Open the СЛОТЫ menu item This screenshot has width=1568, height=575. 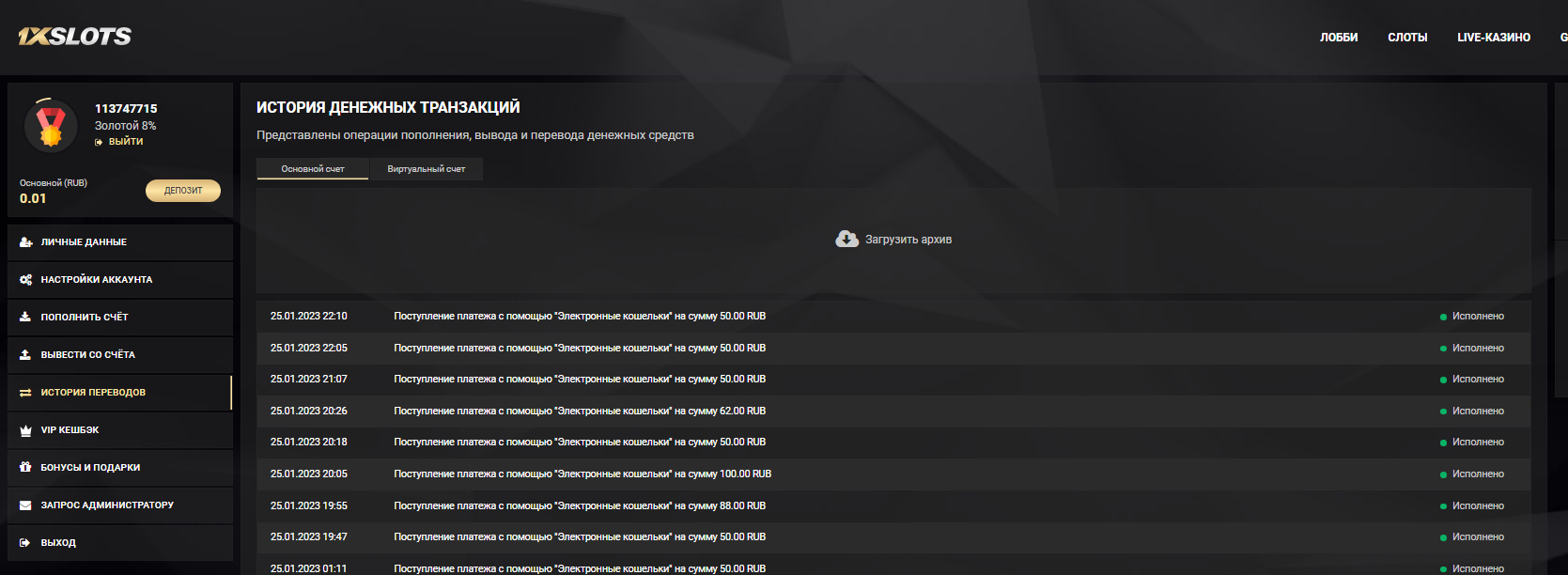[1407, 38]
